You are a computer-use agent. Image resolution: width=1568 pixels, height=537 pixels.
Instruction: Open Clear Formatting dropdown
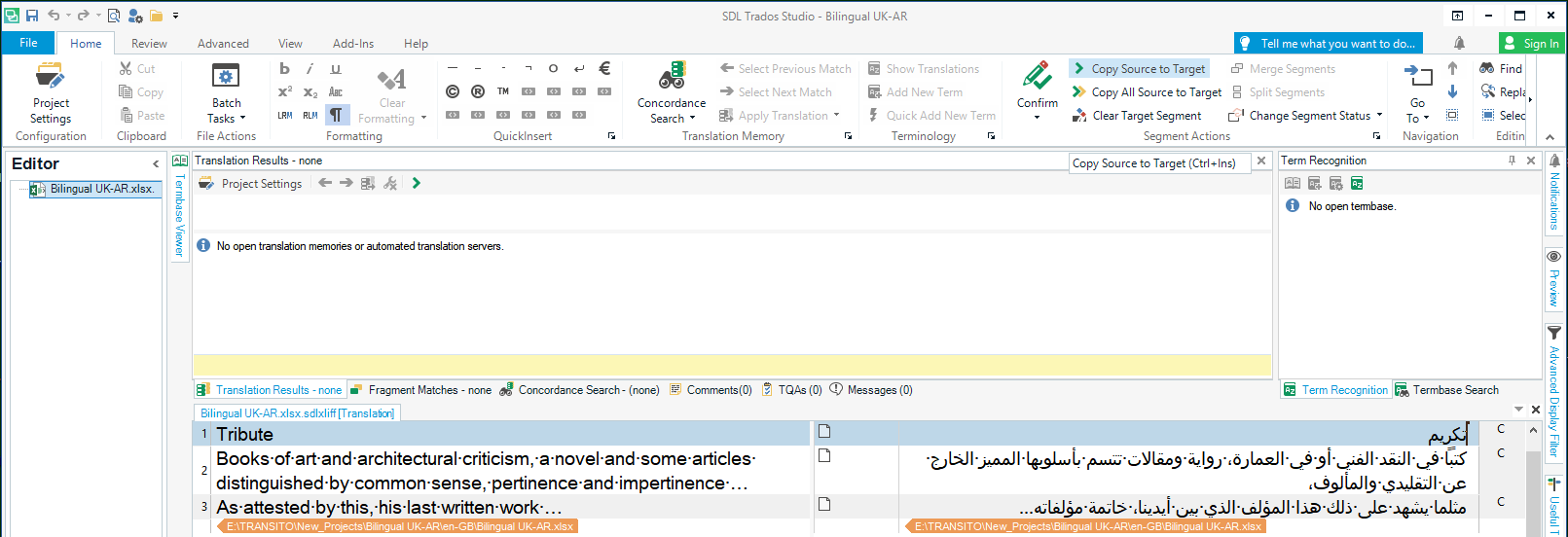coord(423,119)
